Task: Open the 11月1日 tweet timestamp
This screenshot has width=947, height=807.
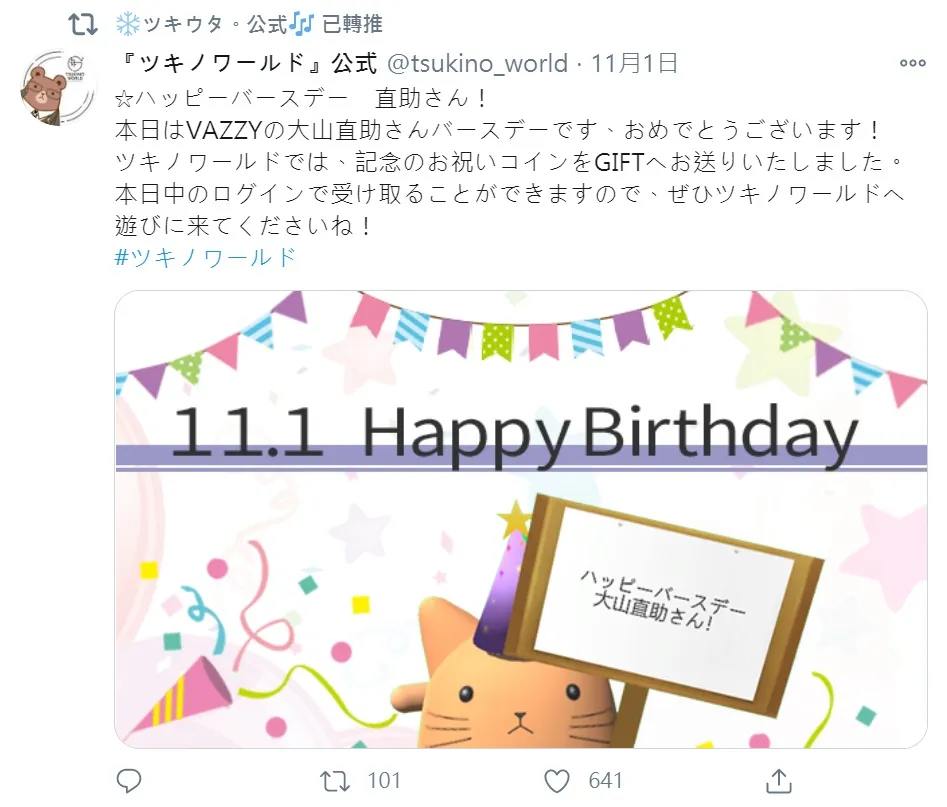Action: pyautogui.click(x=634, y=63)
